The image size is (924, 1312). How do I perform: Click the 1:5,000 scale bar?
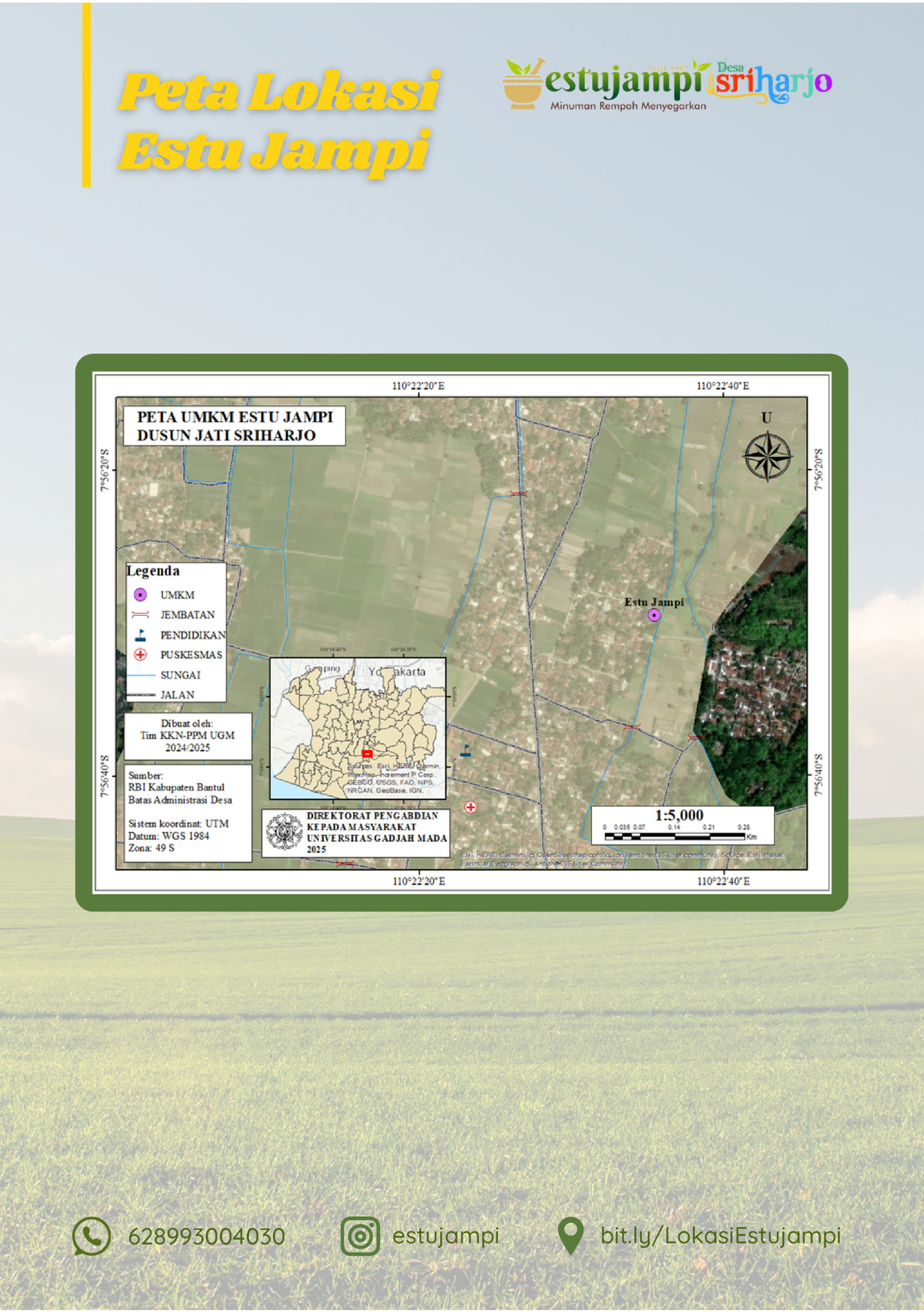[x=682, y=826]
